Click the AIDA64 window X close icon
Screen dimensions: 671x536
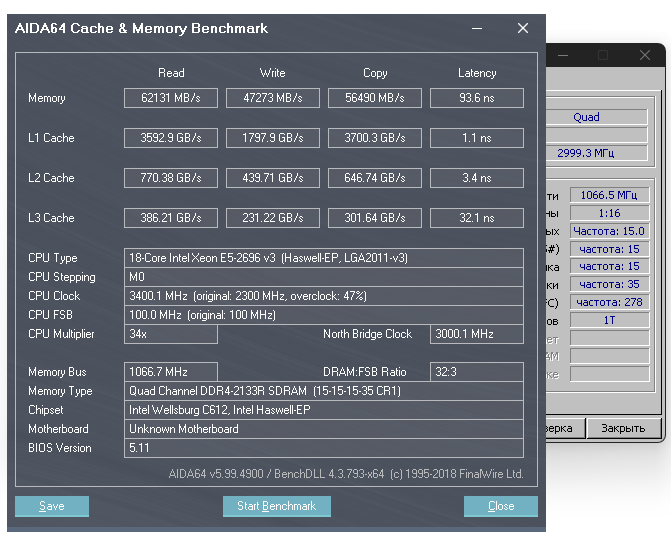[x=523, y=28]
